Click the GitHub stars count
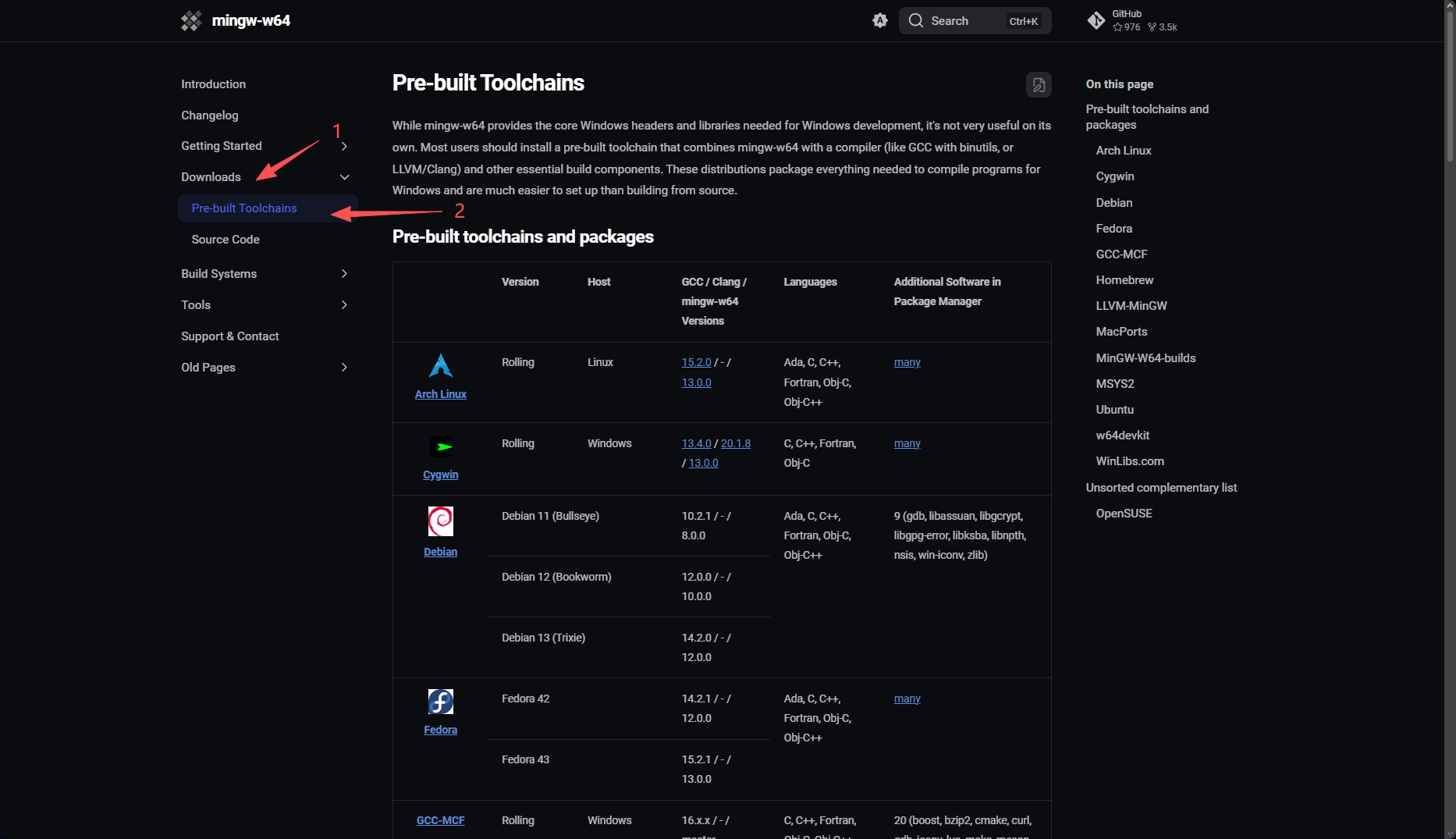The width and height of the screenshot is (1456, 839). 1127,27
